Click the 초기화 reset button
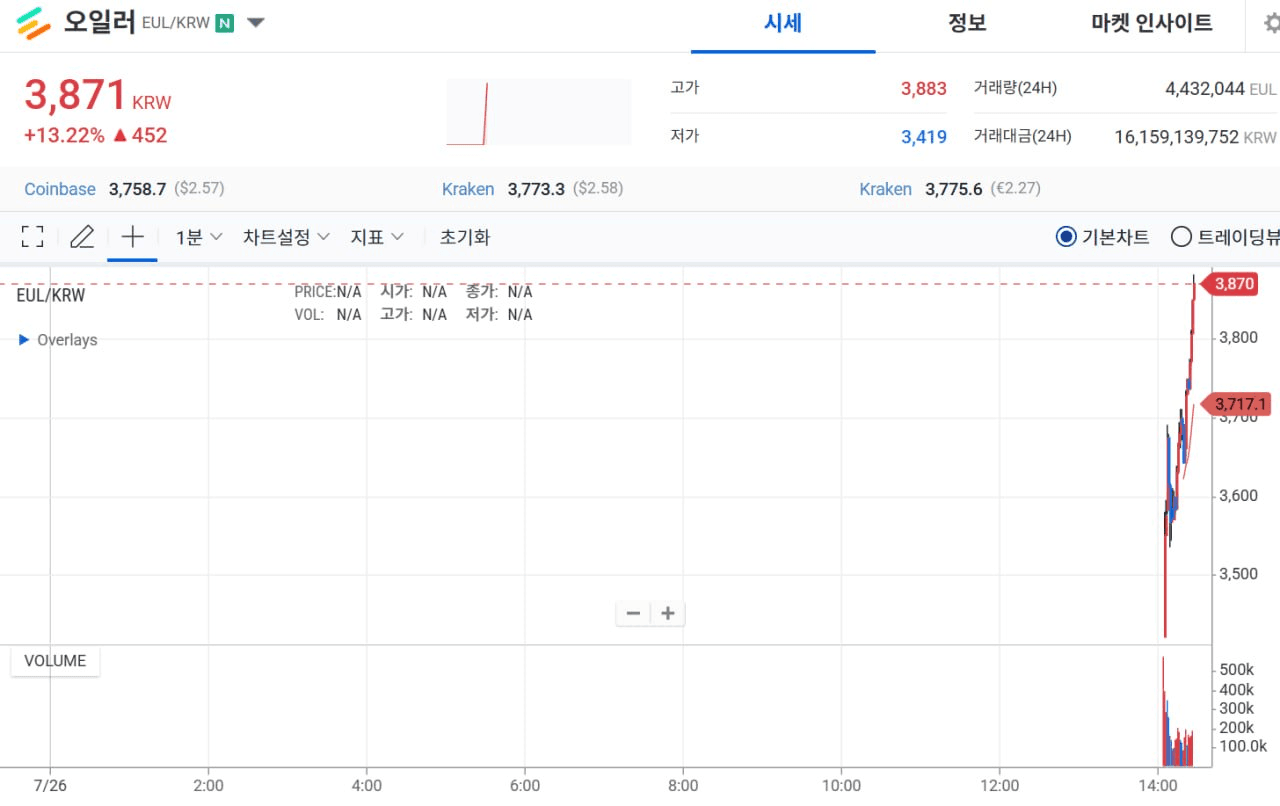Screen dimensions: 1280x806 click(x=465, y=237)
